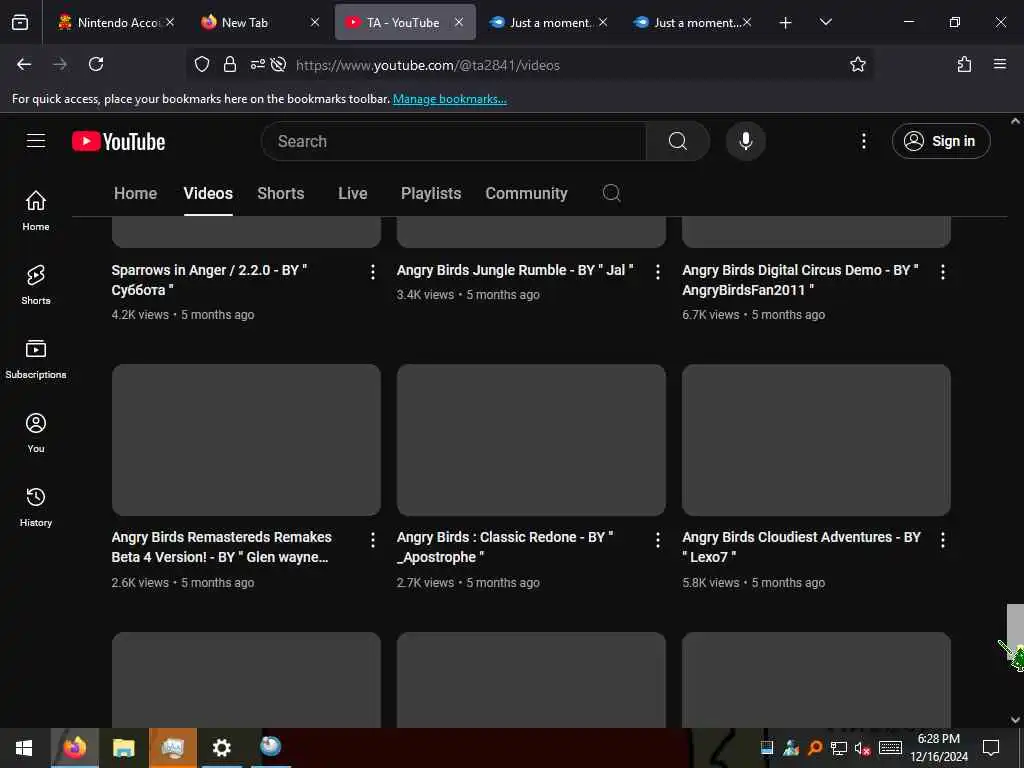Open Subscriptions in the sidebar
1024x768 pixels.
pos(36,359)
